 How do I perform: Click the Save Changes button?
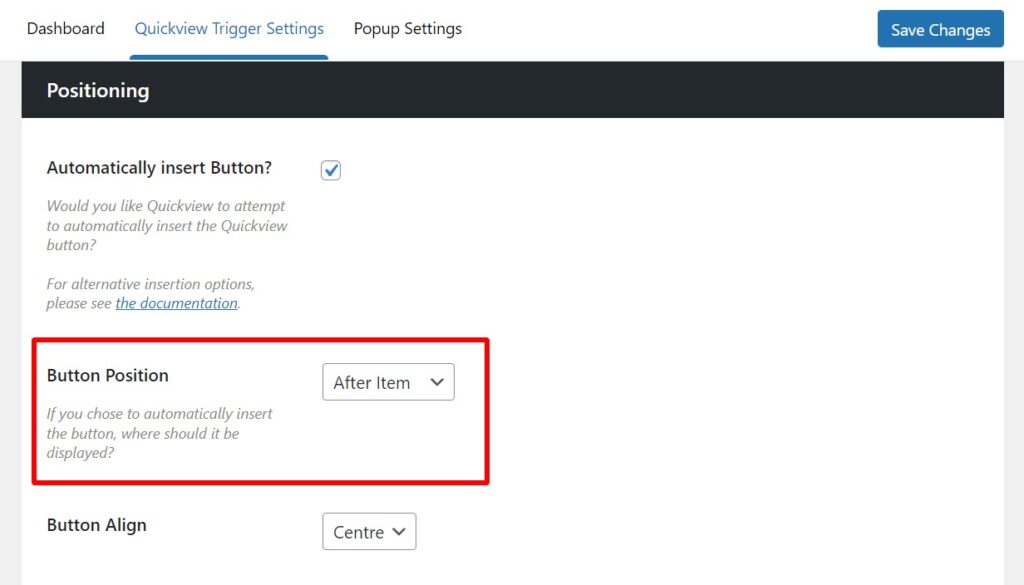point(940,30)
